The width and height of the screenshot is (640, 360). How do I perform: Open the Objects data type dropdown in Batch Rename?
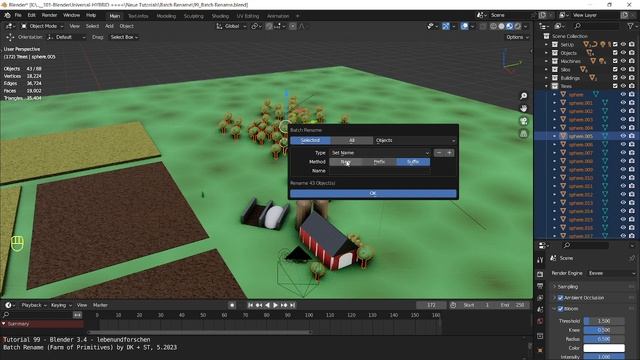(x=415, y=140)
